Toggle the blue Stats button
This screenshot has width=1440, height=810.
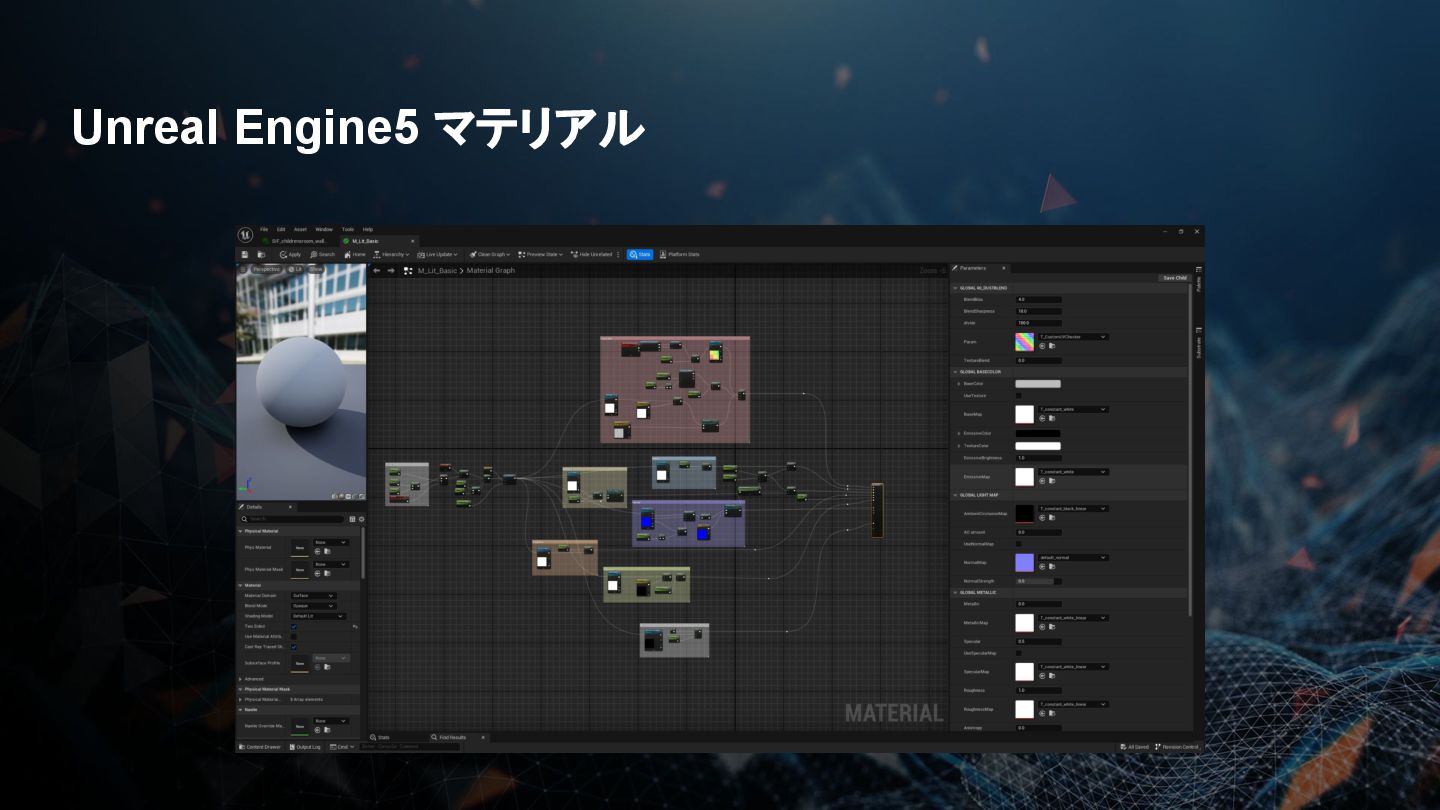640,254
